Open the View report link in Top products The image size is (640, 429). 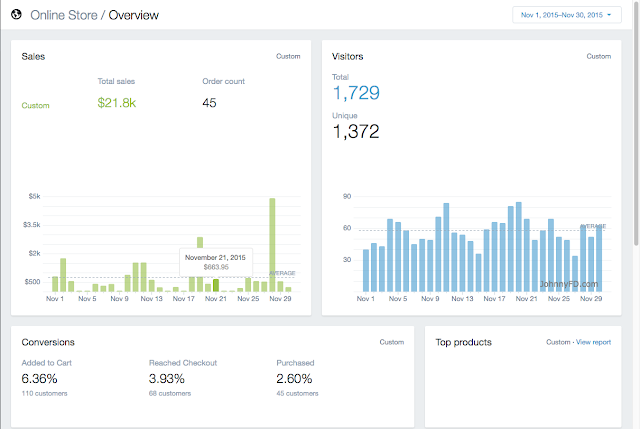pos(593,342)
